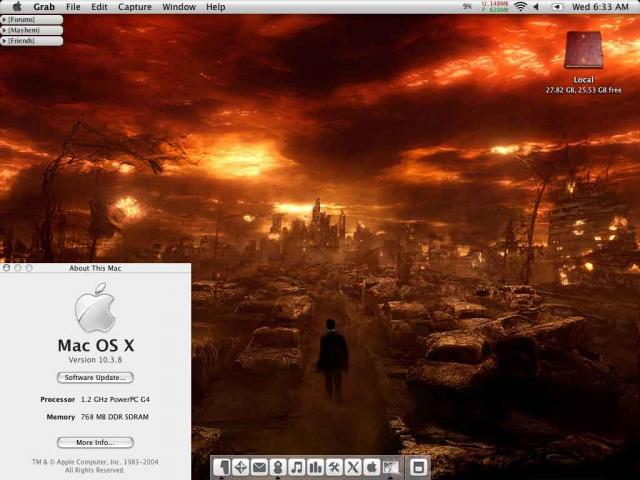Screen dimensions: 640x480
Task: Click Version 10.3.8 text in About window
Action: point(95,360)
